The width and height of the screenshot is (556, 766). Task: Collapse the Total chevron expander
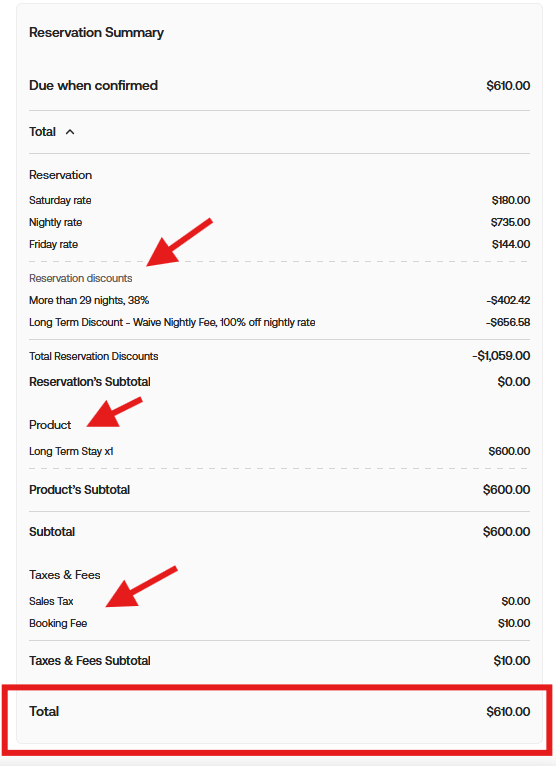[x=70, y=132]
